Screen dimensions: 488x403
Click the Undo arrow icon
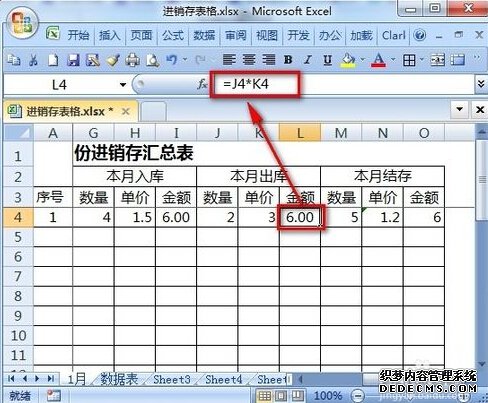pos(172,60)
